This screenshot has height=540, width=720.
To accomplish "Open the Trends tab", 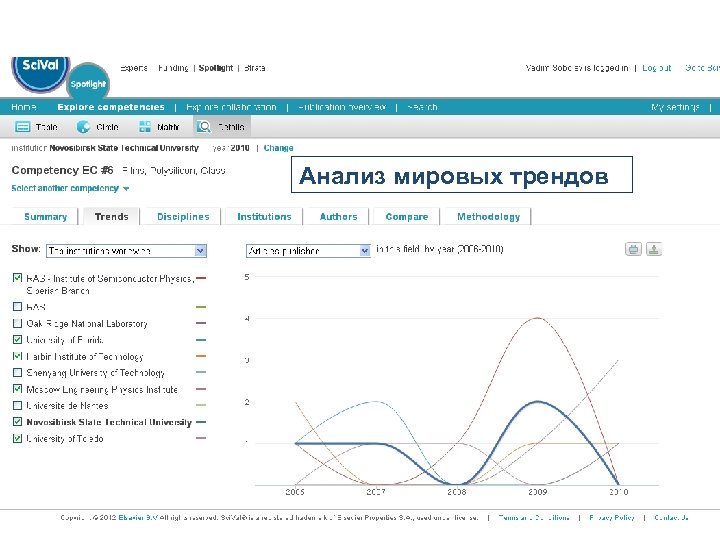I will point(111,217).
